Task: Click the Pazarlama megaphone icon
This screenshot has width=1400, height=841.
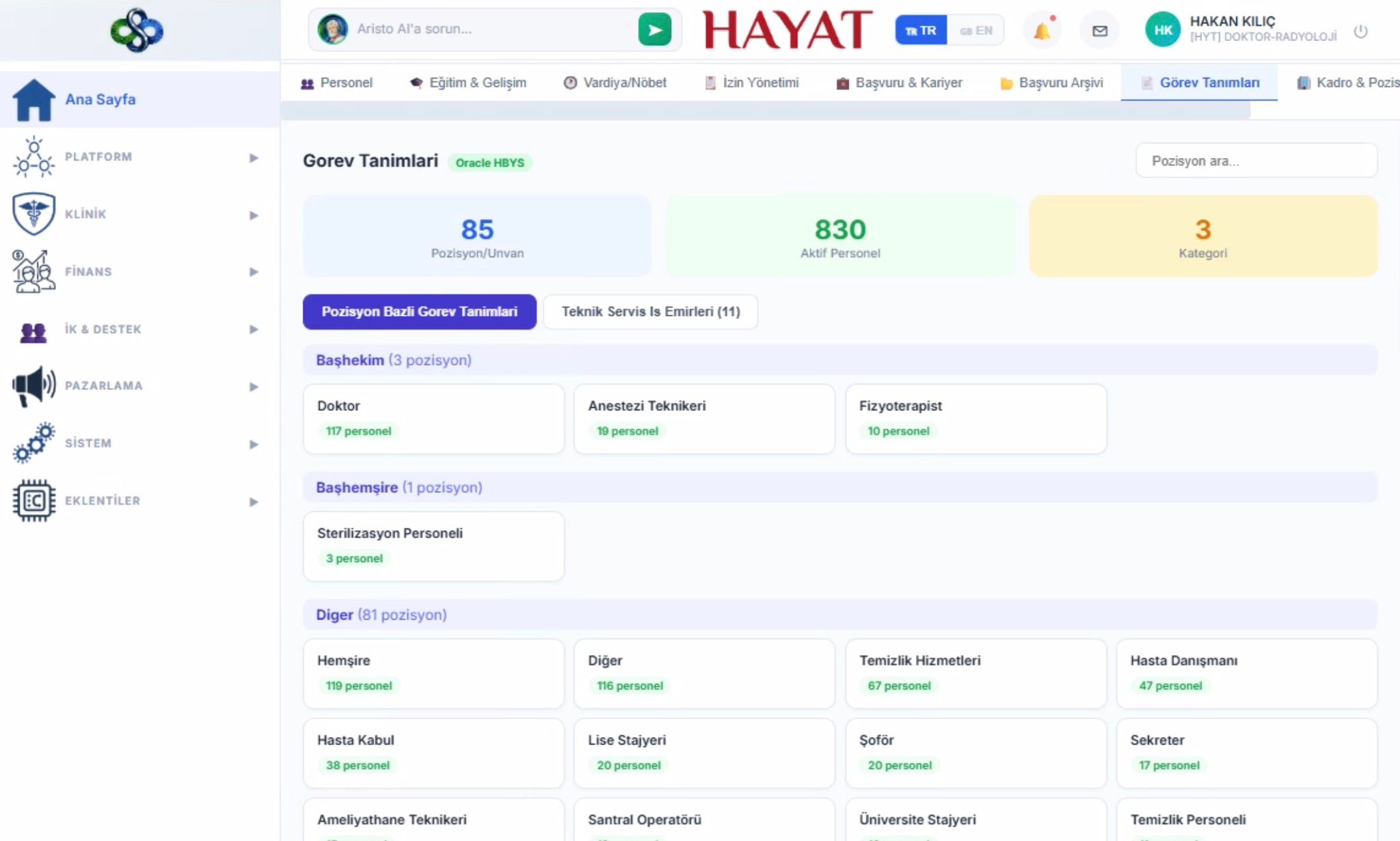Action: tap(33, 386)
